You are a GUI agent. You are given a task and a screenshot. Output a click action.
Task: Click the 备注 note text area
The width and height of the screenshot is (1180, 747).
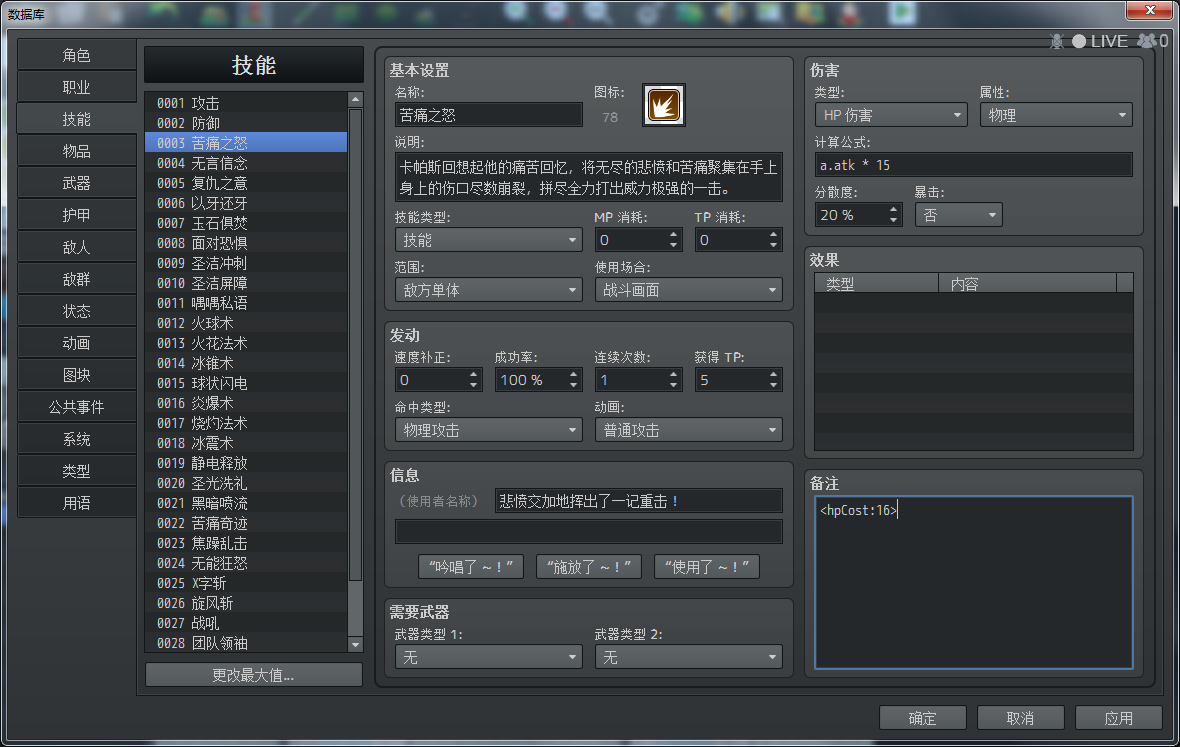[974, 582]
